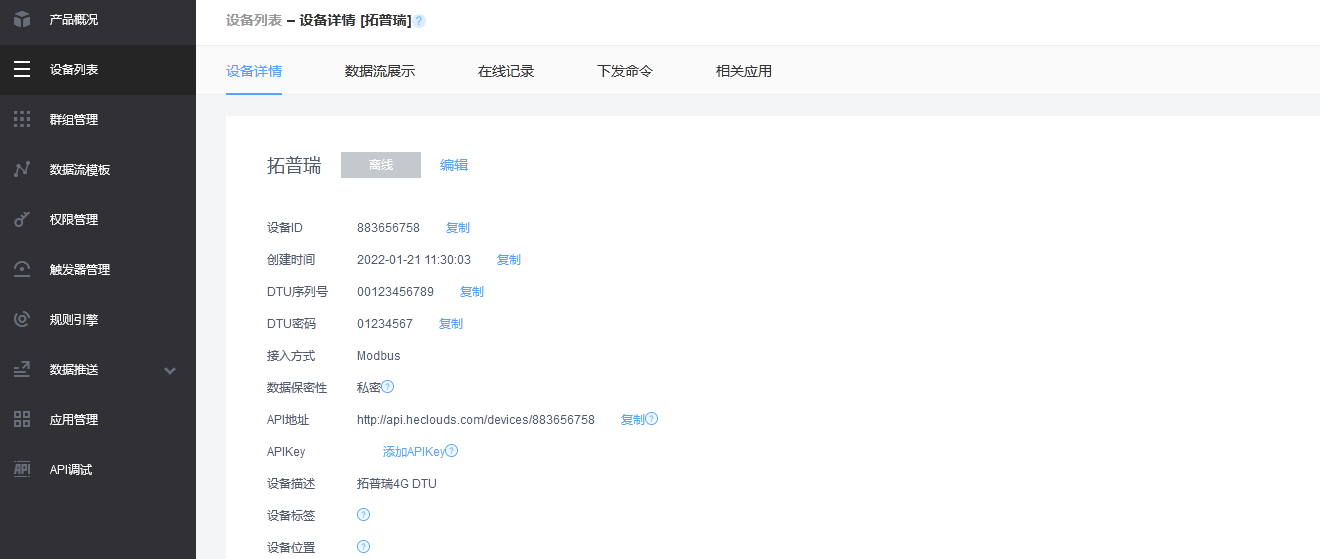Click the 数据流模板 chart icon

(22, 170)
